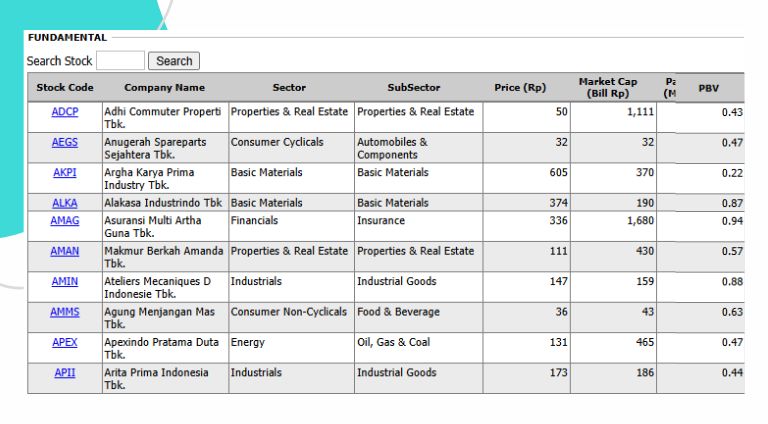Open the AMAN stock link
Viewport: 768px width, 424px height.
click(65, 251)
